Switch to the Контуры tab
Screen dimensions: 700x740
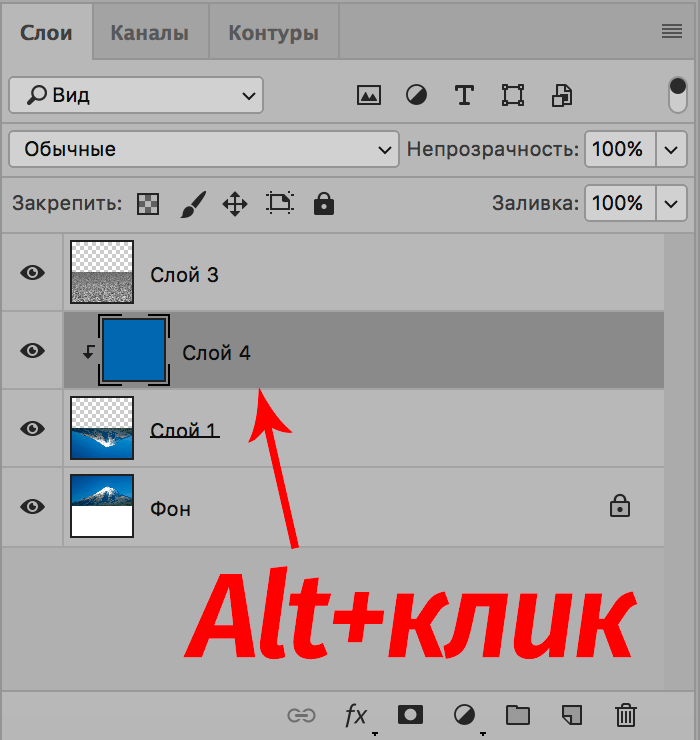tap(273, 33)
